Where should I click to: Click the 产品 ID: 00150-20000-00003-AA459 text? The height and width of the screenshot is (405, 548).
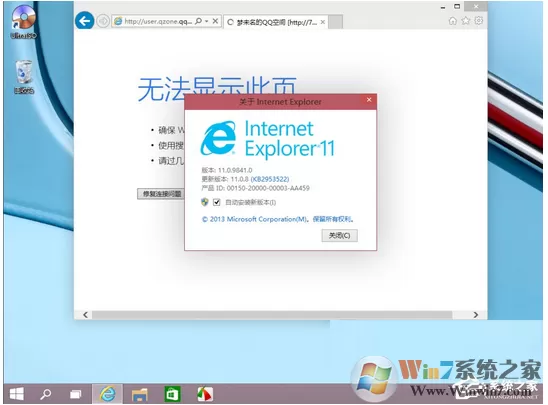click(x=255, y=188)
